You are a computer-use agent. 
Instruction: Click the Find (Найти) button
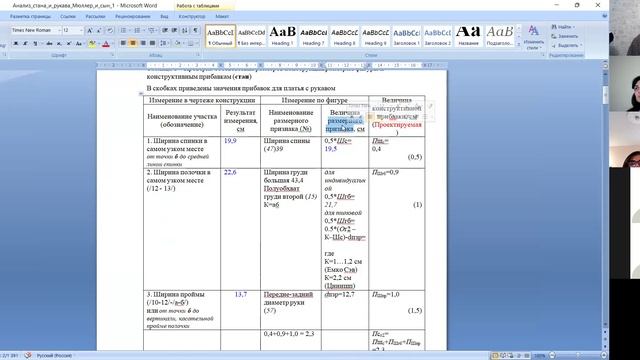point(564,27)
